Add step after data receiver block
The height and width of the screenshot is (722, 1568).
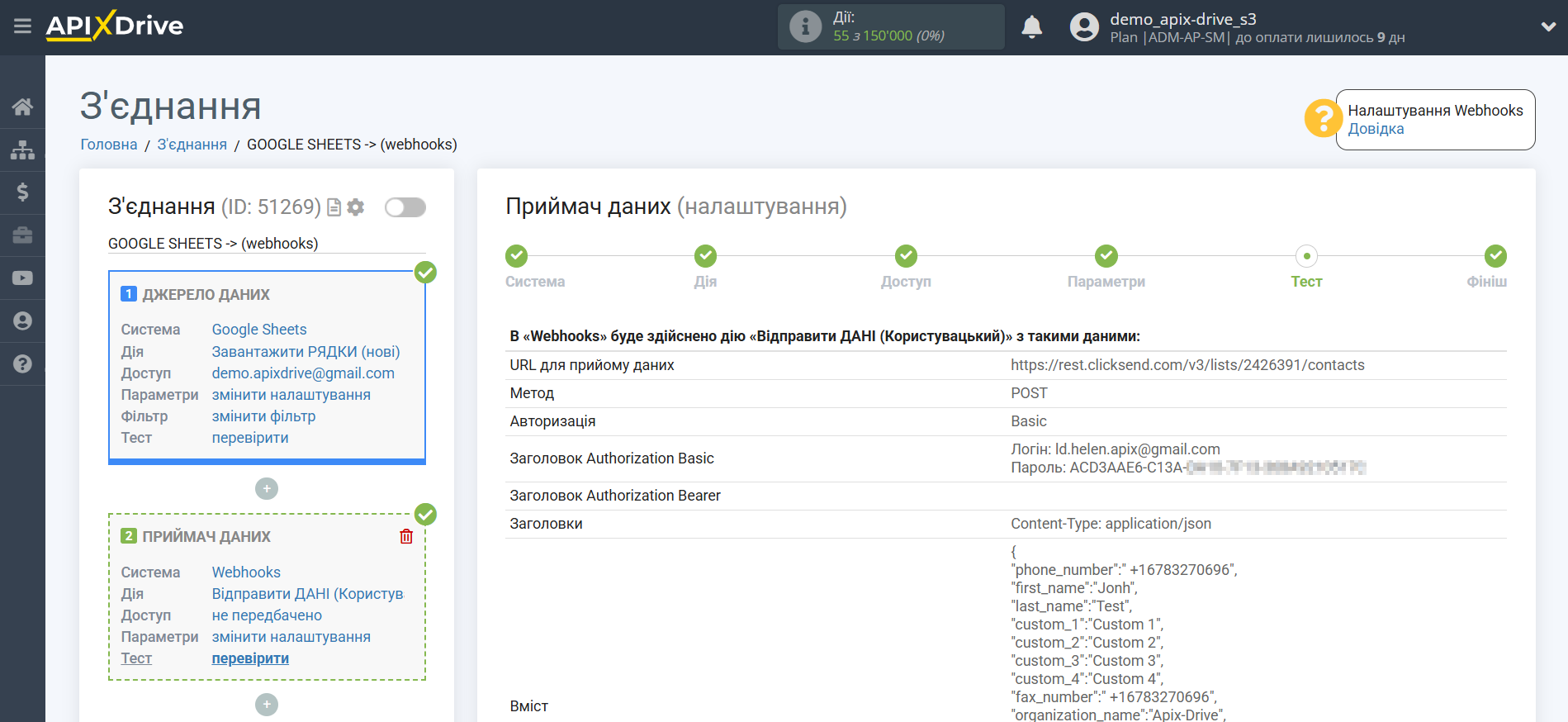(267, 705)
